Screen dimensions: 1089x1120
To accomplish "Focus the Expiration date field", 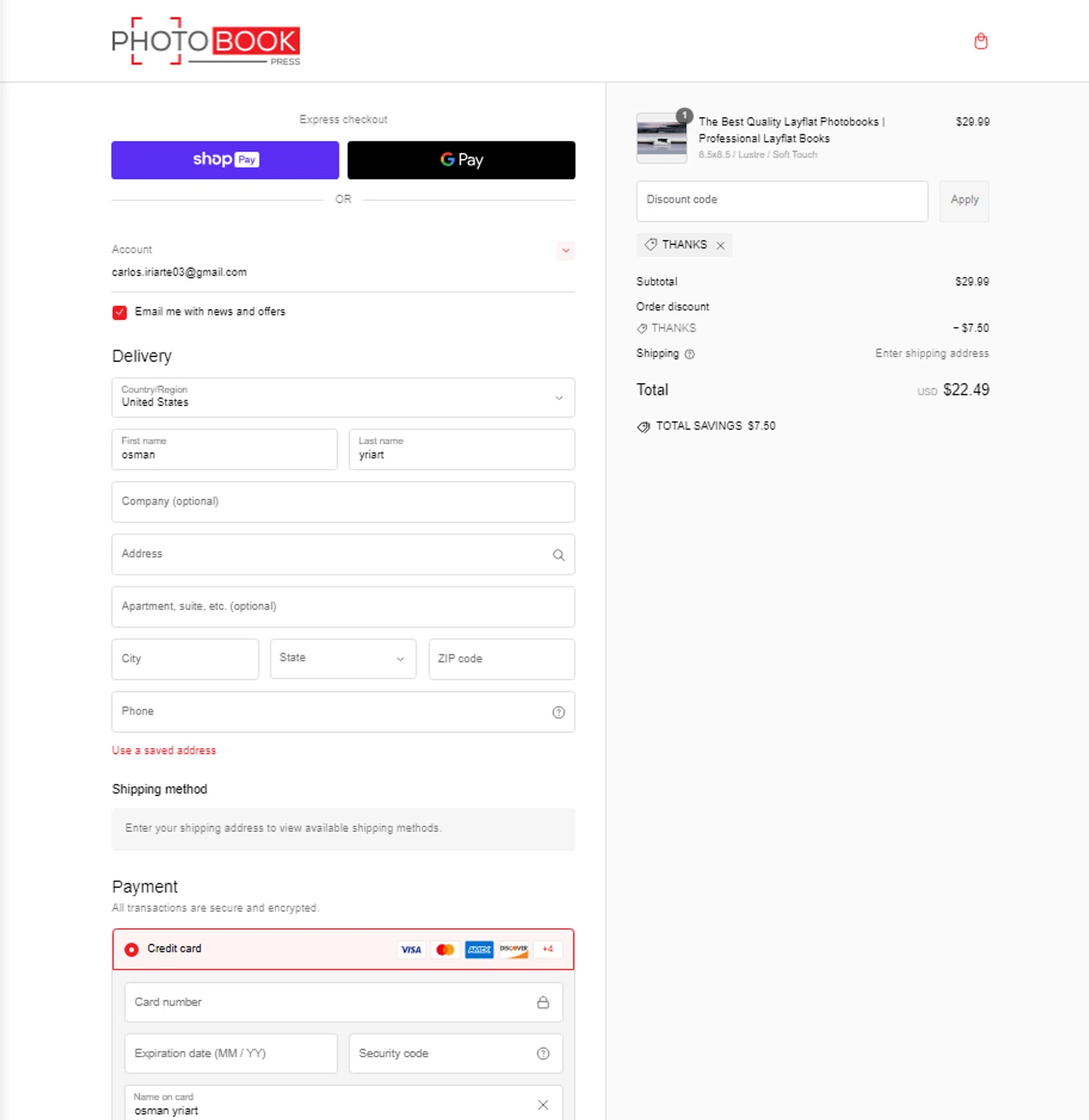I will click(x=231, y=1054).
